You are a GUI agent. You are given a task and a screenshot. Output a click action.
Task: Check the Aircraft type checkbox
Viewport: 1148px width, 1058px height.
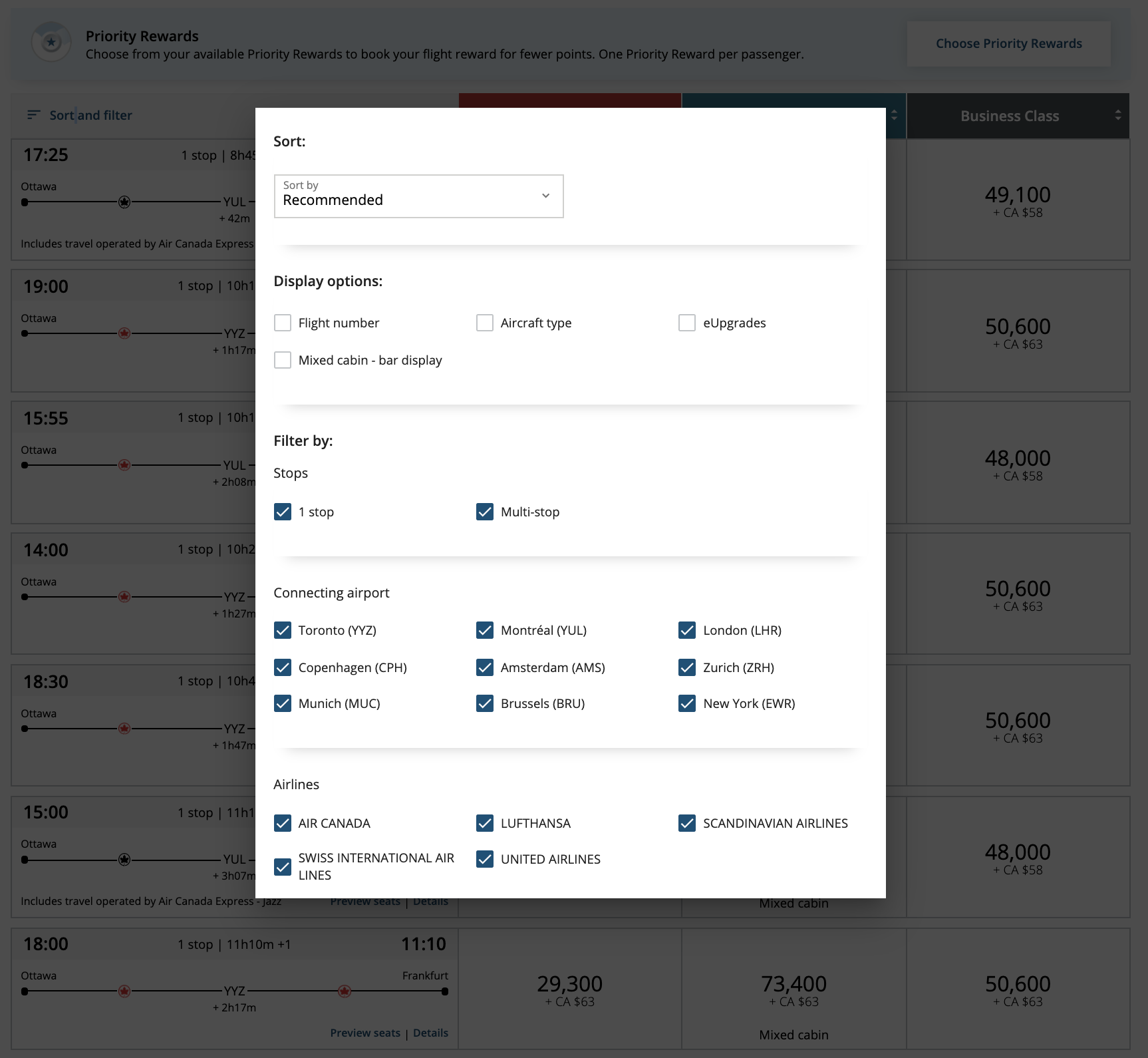click(485, 323)
